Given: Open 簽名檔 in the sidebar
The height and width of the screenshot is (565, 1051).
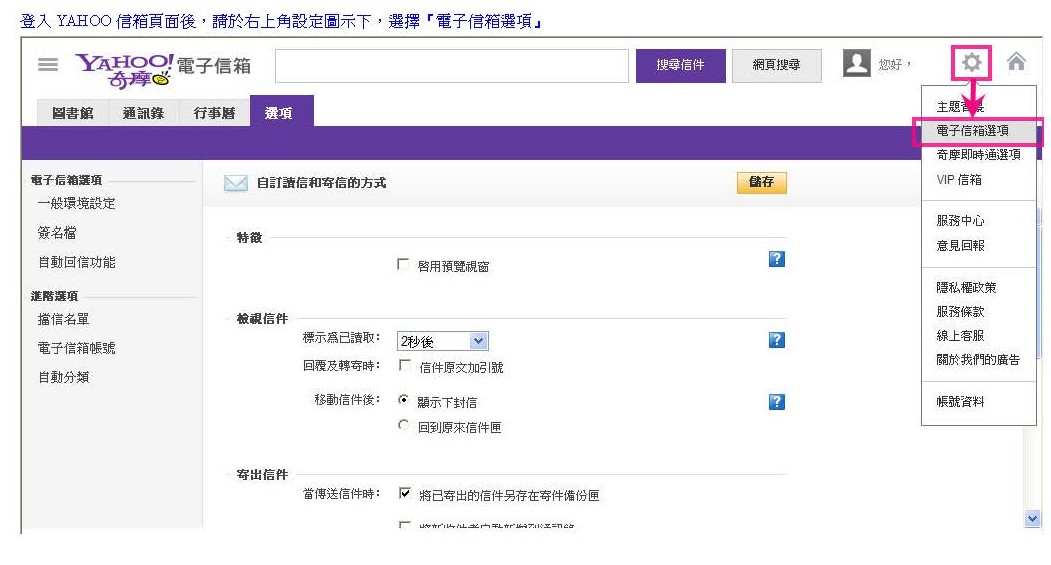Looking at the screenshot, I should pos(57,233).
